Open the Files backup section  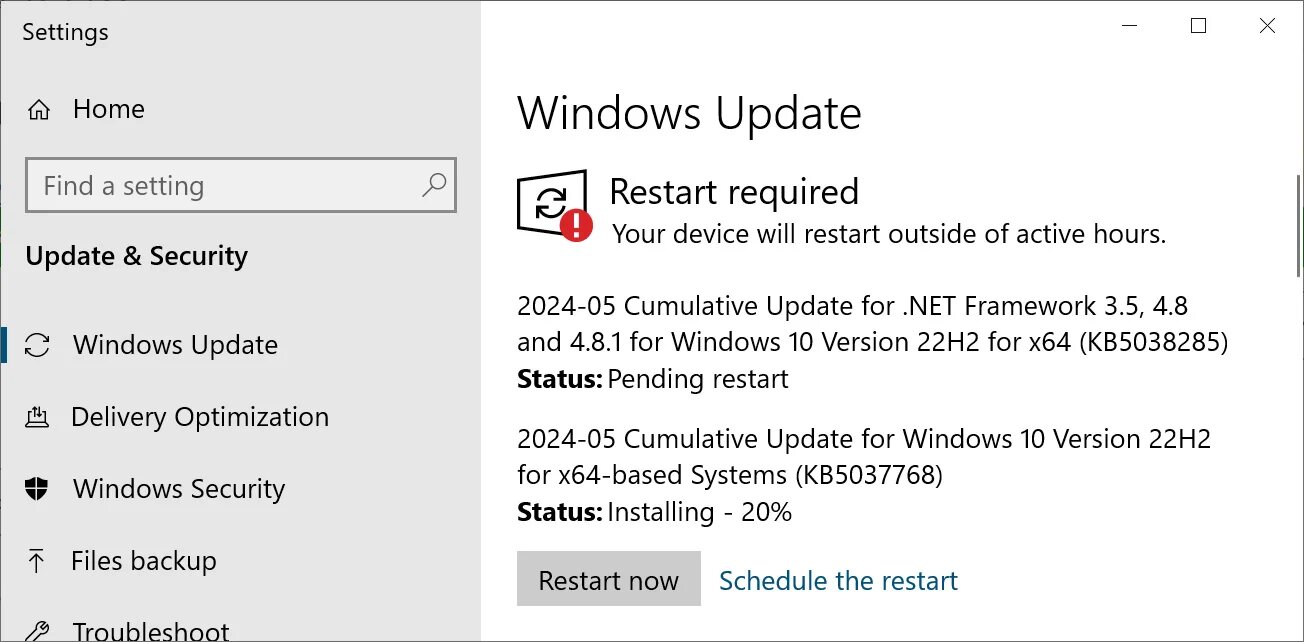pos(143,561)
